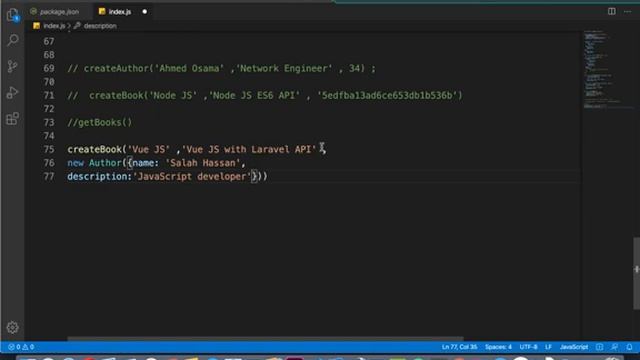Click line number 75 in gutter
The height and width of the screenshot is (360, 640).
click(x=49, y=149)
